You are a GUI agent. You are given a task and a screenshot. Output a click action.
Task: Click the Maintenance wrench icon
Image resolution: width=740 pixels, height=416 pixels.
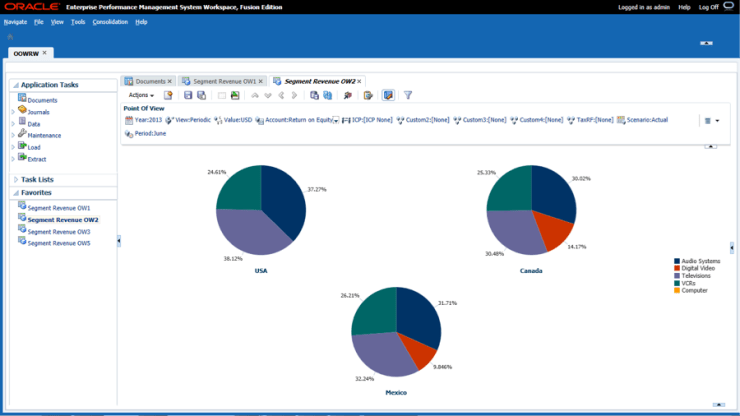click(22, 134)
